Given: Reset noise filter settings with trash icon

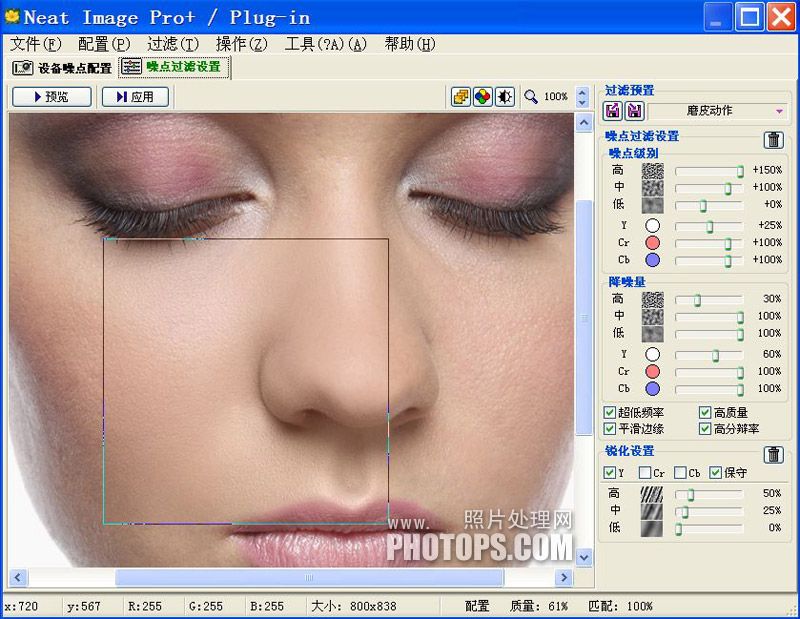Looking at the screenshot, I should coord(773,139).
